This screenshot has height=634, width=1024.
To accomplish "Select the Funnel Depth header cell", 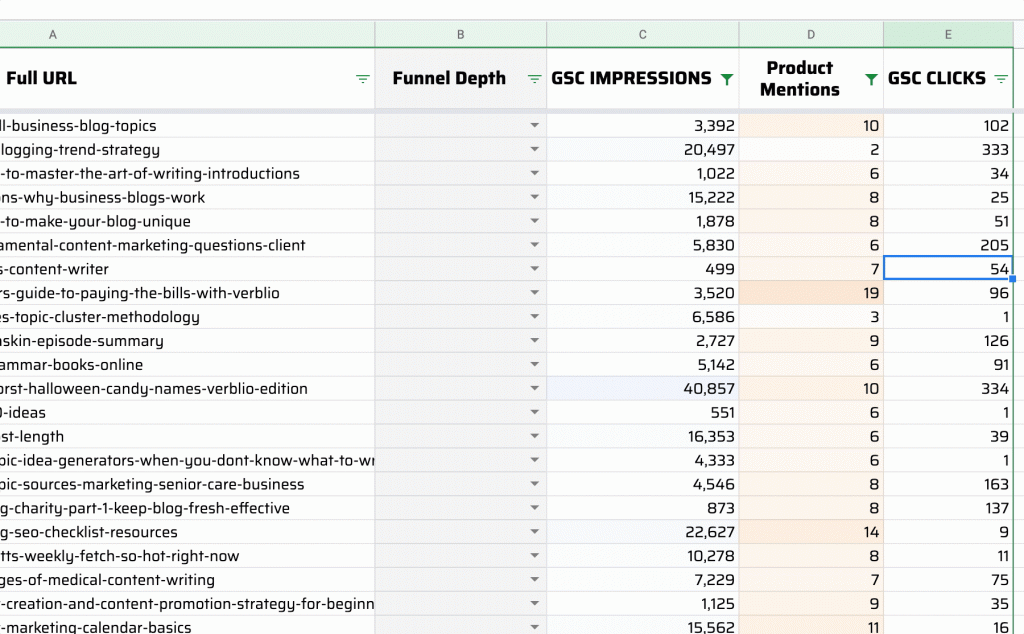I will tap(460, 78).
